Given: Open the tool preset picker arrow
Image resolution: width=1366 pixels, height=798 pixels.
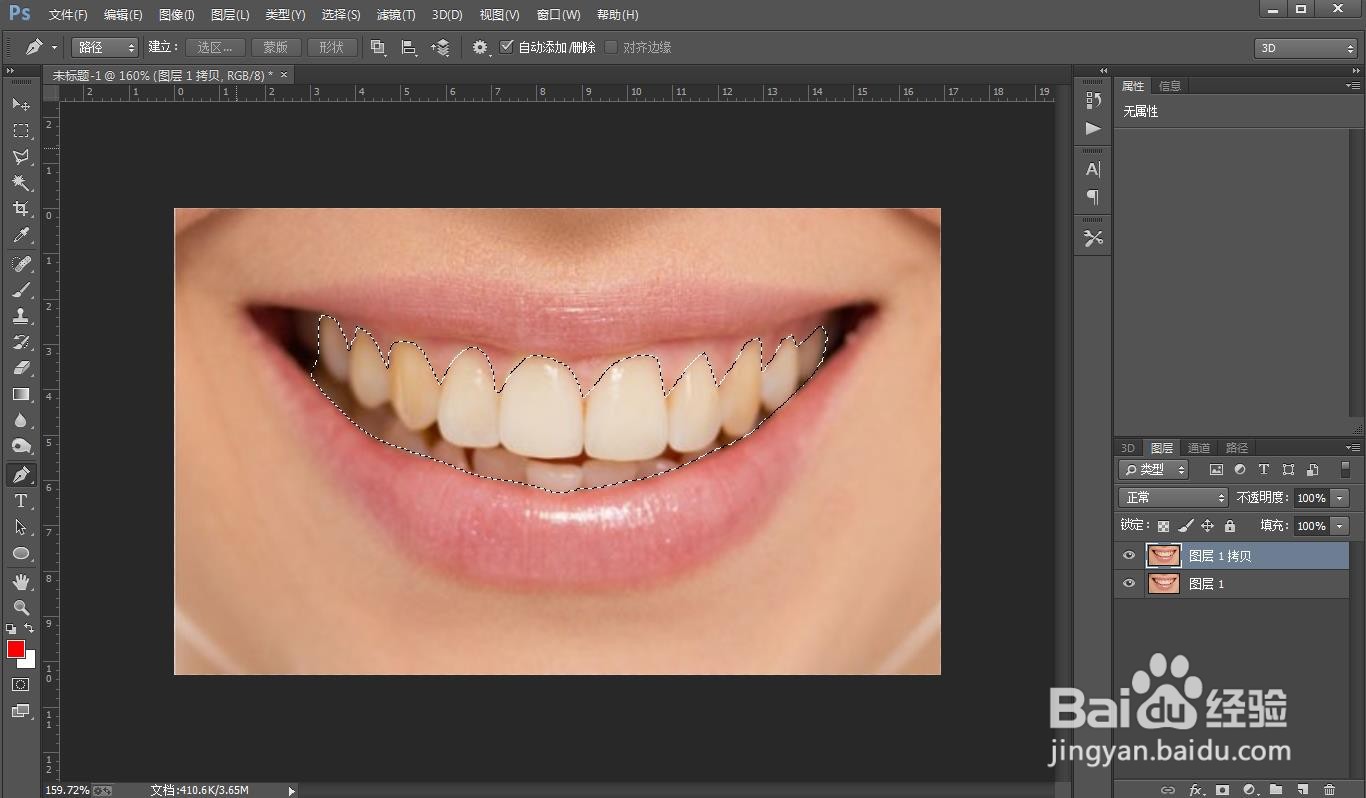Looking at the screenshot, I should click(x=54, y=47).
